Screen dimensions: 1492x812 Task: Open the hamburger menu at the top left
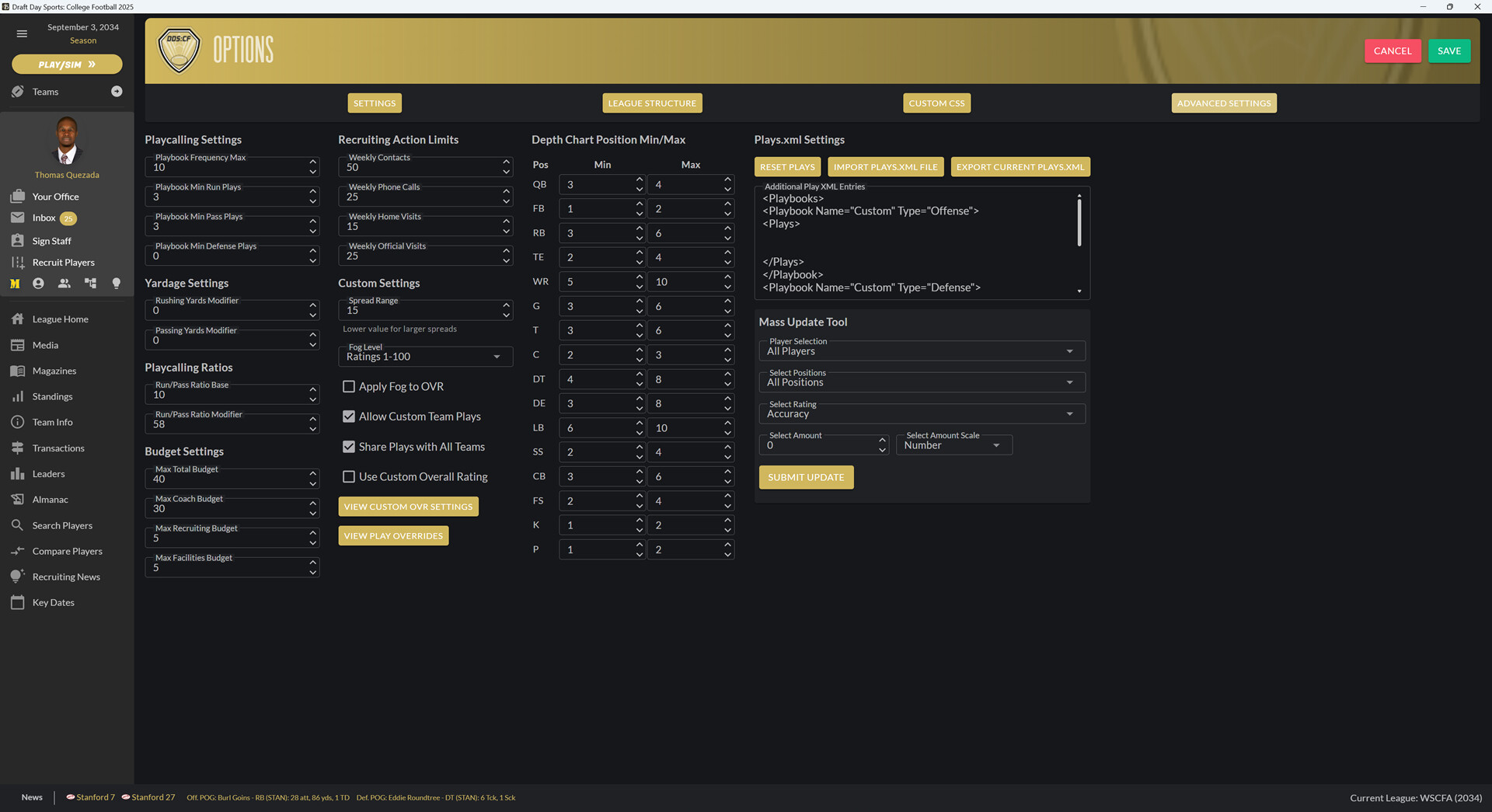click(21, 33)
